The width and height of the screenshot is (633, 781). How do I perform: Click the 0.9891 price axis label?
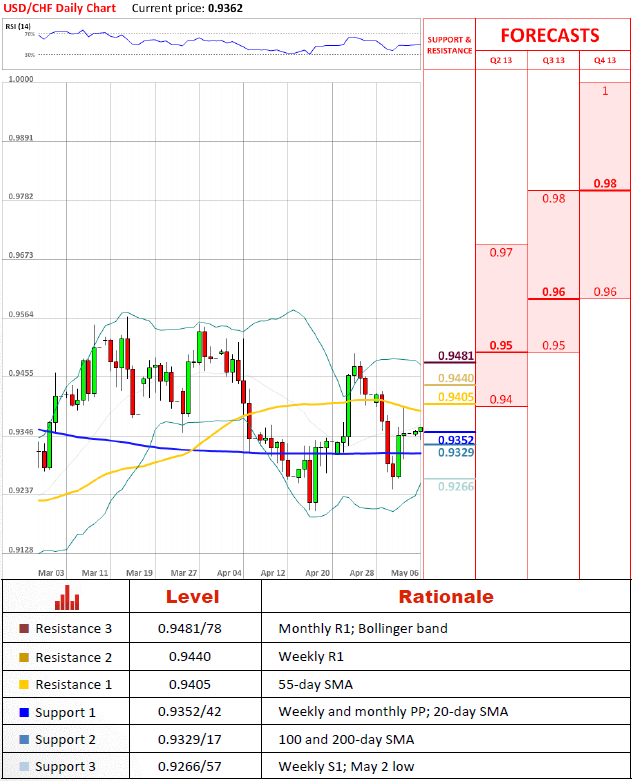[21, 137]
